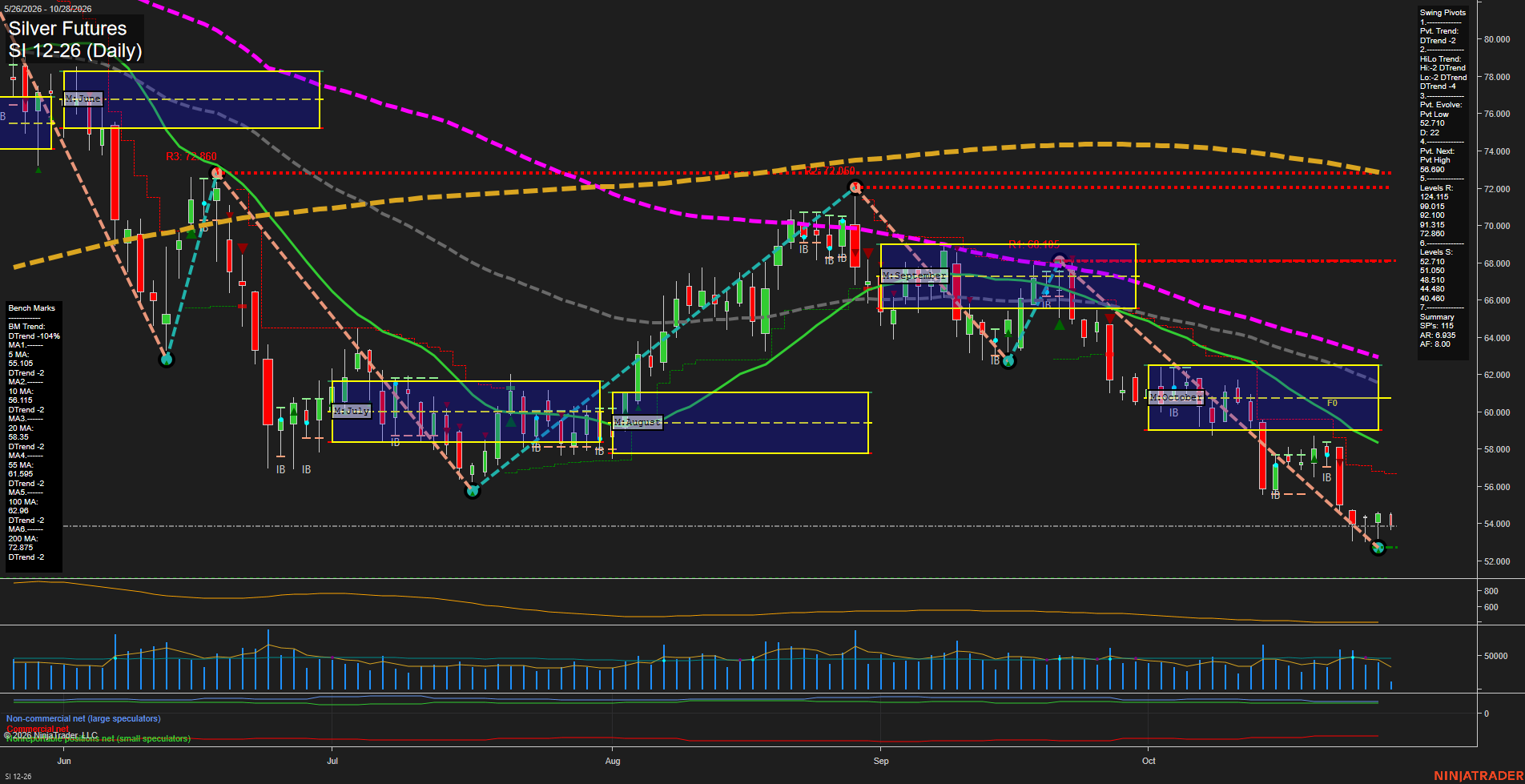The image size is (1525, 784).
Task: Select the M:June monthly range label
Action: point(83,99)
